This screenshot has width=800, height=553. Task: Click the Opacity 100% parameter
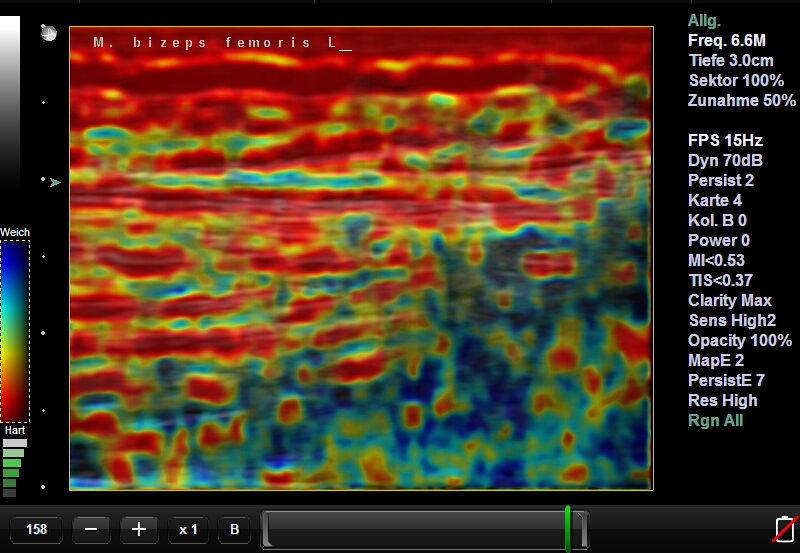point(739,340)
